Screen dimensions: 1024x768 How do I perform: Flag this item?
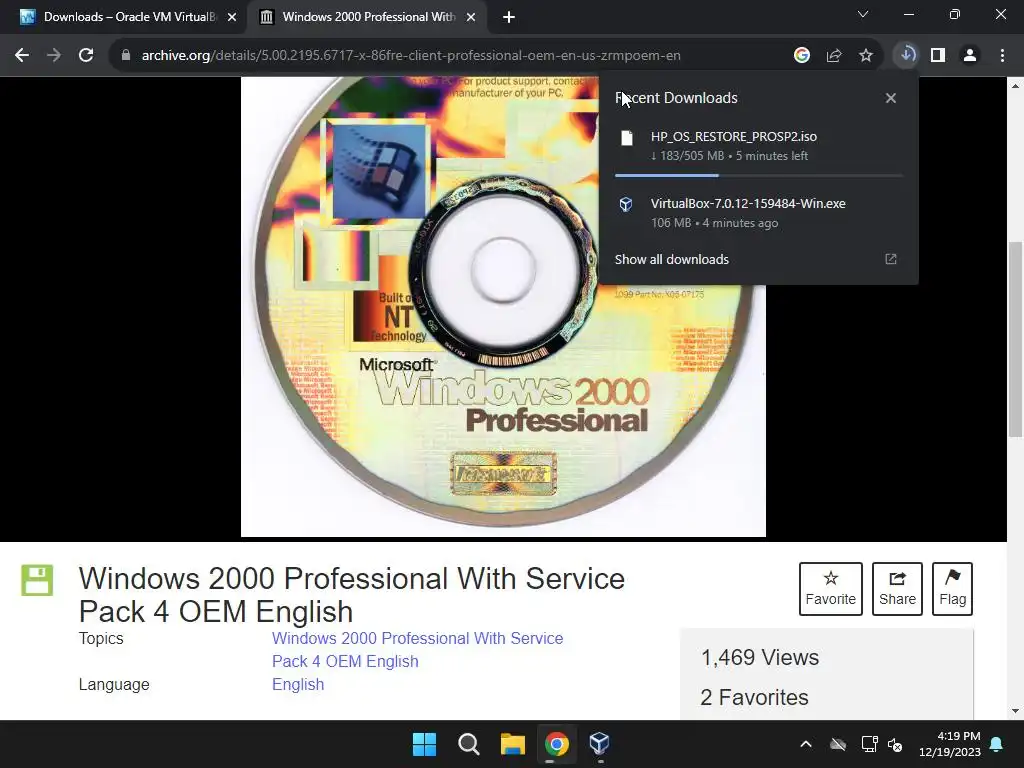point(952,588)
